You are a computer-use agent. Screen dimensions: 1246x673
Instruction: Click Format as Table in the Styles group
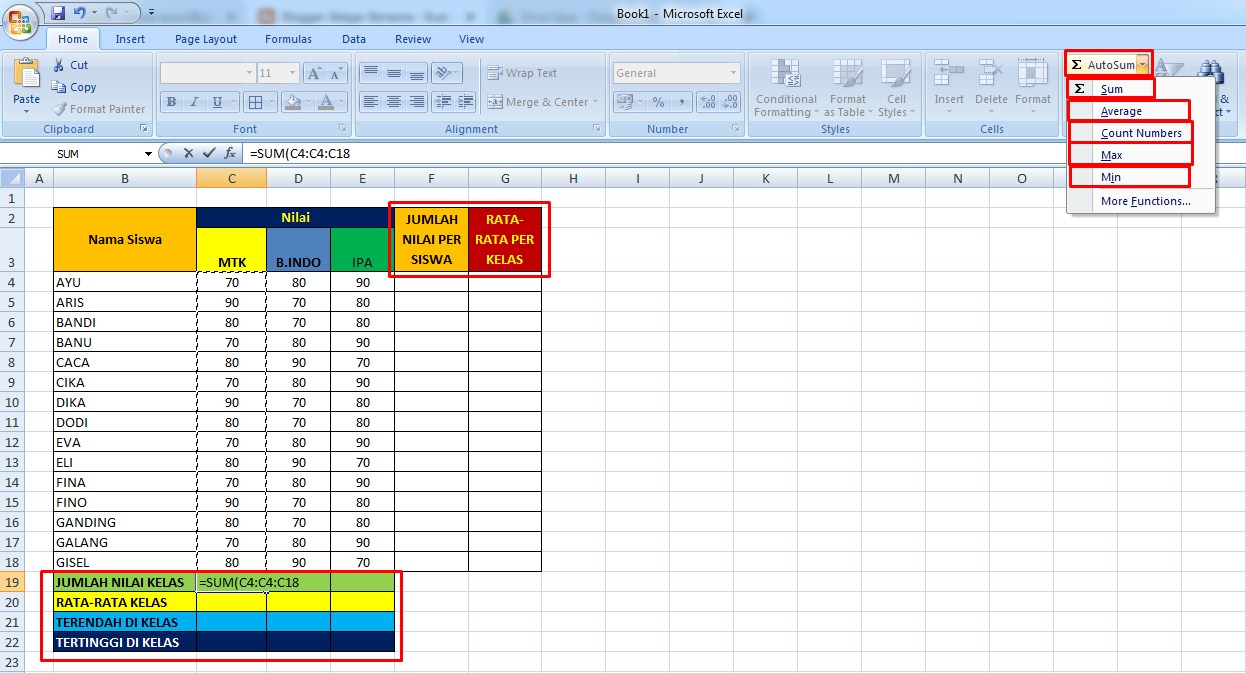coord(847,90)
